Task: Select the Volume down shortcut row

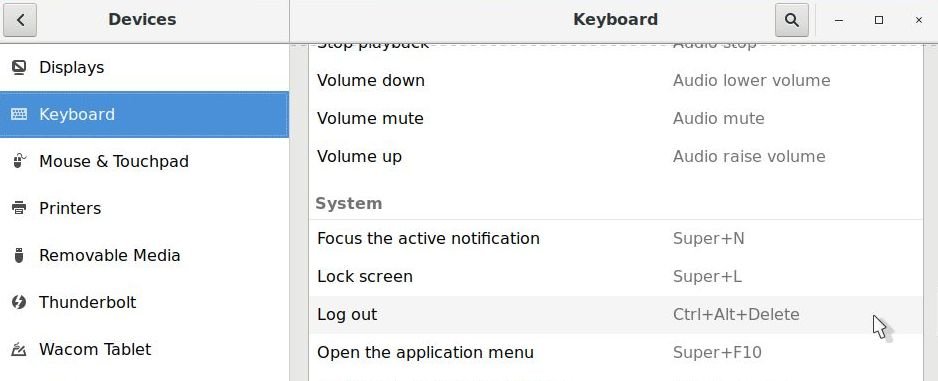Action: (x=616, y=80)
